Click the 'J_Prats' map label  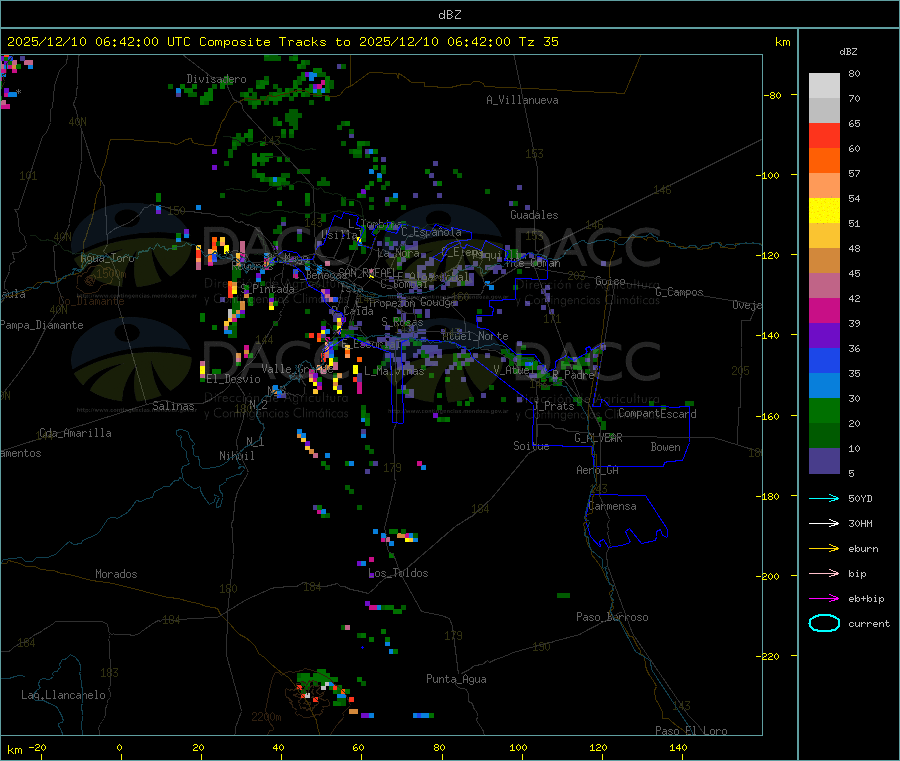tap(553, 406)
